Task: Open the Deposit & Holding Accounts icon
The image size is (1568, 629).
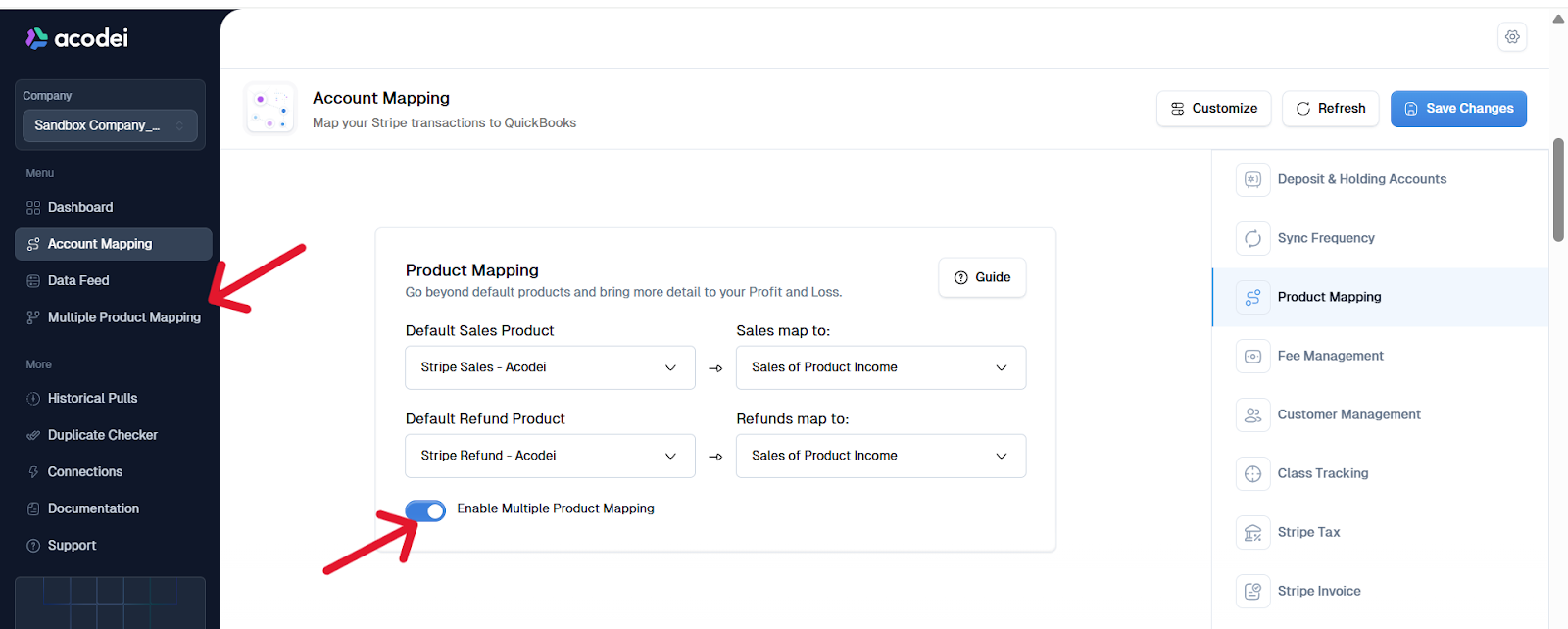Action: (x=1252, y=179)
